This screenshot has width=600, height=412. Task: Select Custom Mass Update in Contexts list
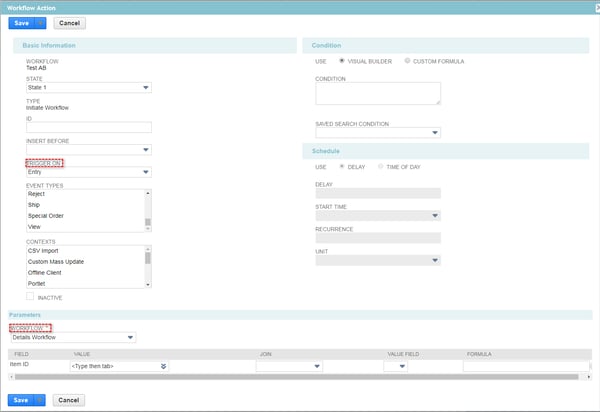(56, 262)
